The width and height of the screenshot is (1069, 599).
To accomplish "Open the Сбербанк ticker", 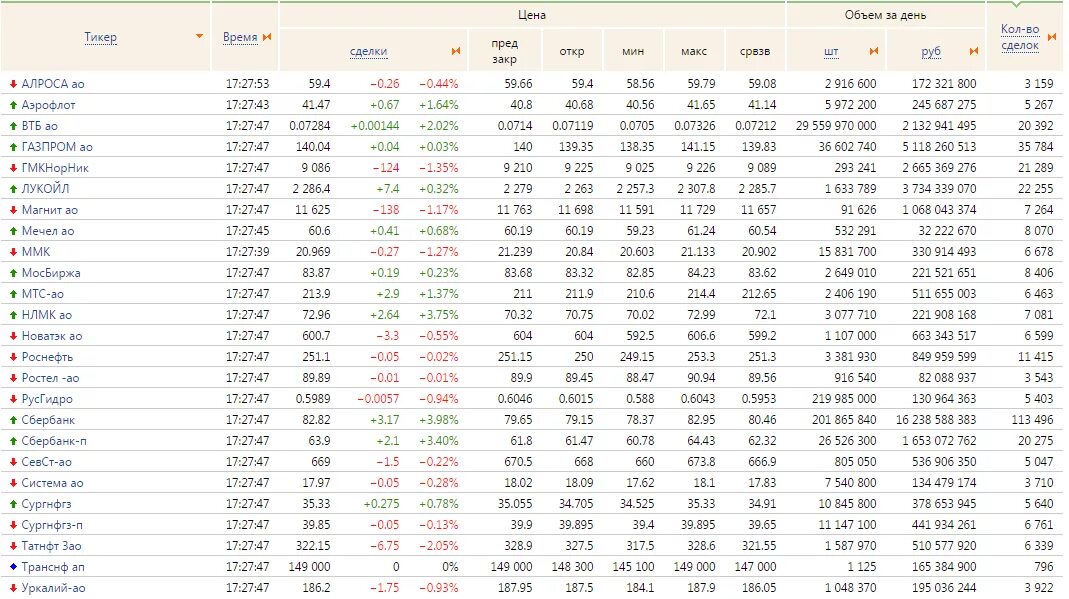I will pyautogui.click(x=48, y=420).
